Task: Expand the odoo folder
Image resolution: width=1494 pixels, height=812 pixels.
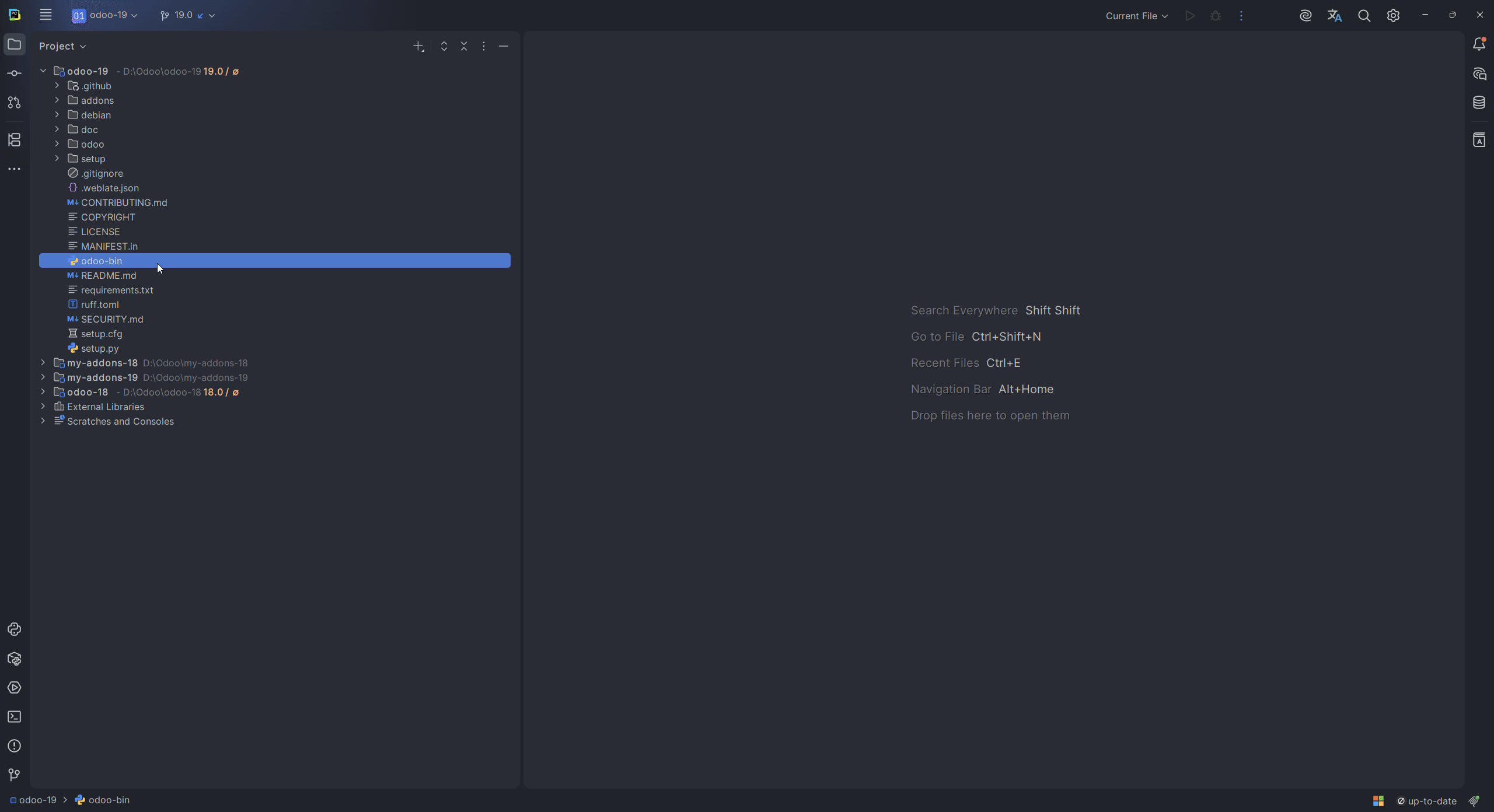Action: 57,144
